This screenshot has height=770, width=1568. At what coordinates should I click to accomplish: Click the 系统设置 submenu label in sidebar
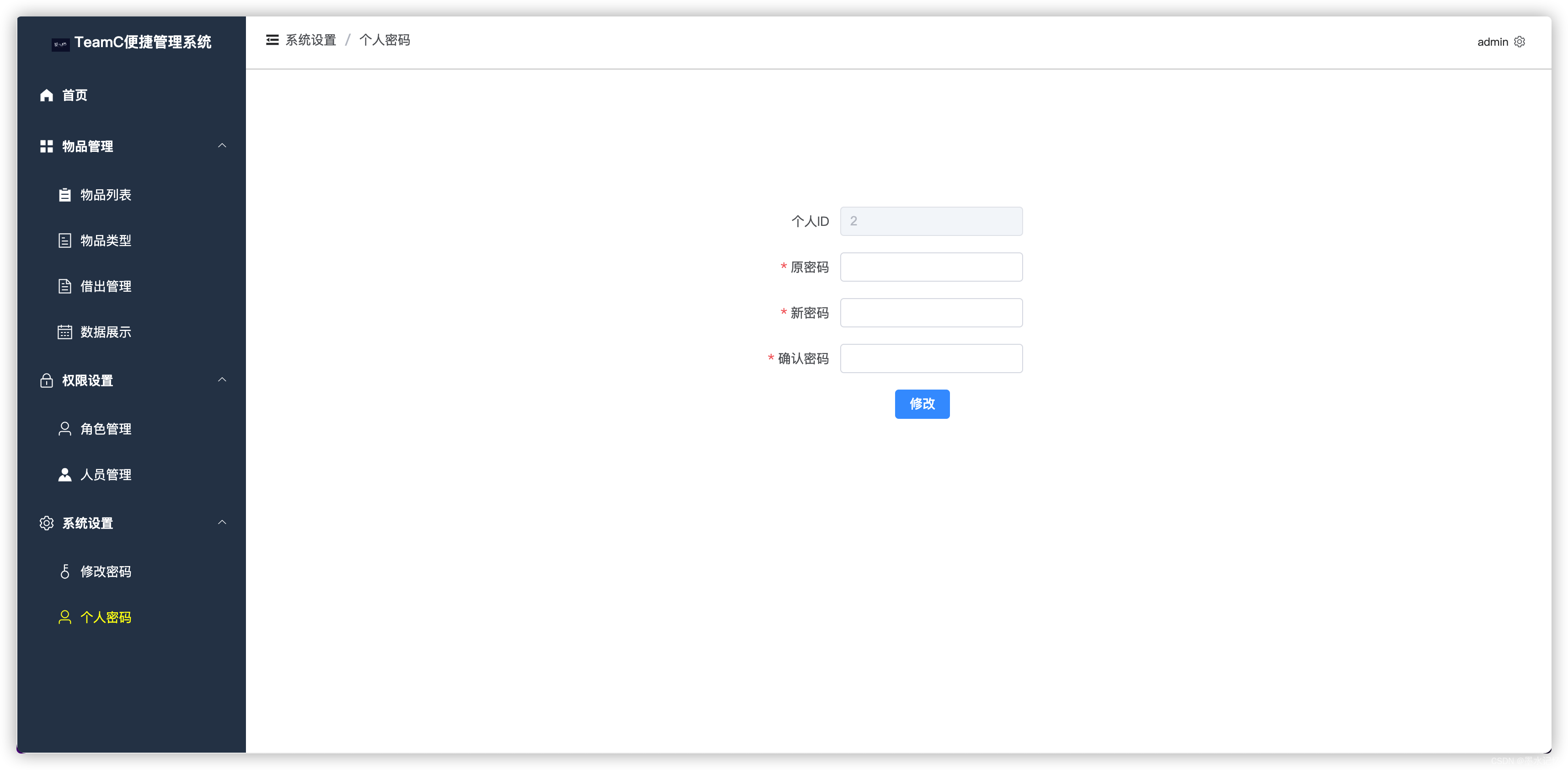click(x=88, y=524)
